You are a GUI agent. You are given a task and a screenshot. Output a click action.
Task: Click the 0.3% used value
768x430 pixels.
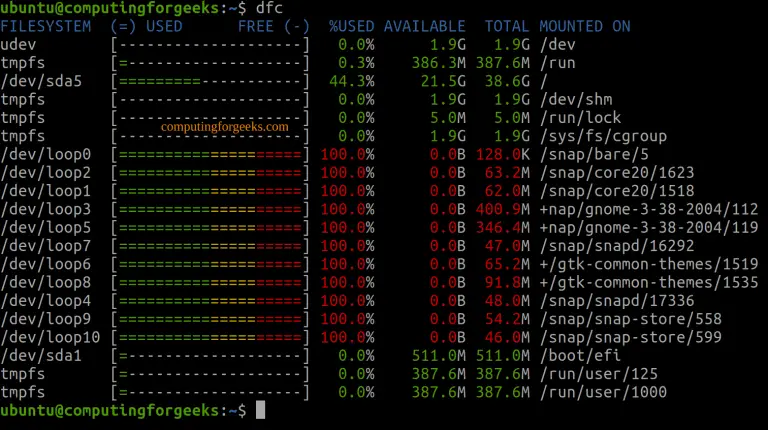[x=356, y=63]
